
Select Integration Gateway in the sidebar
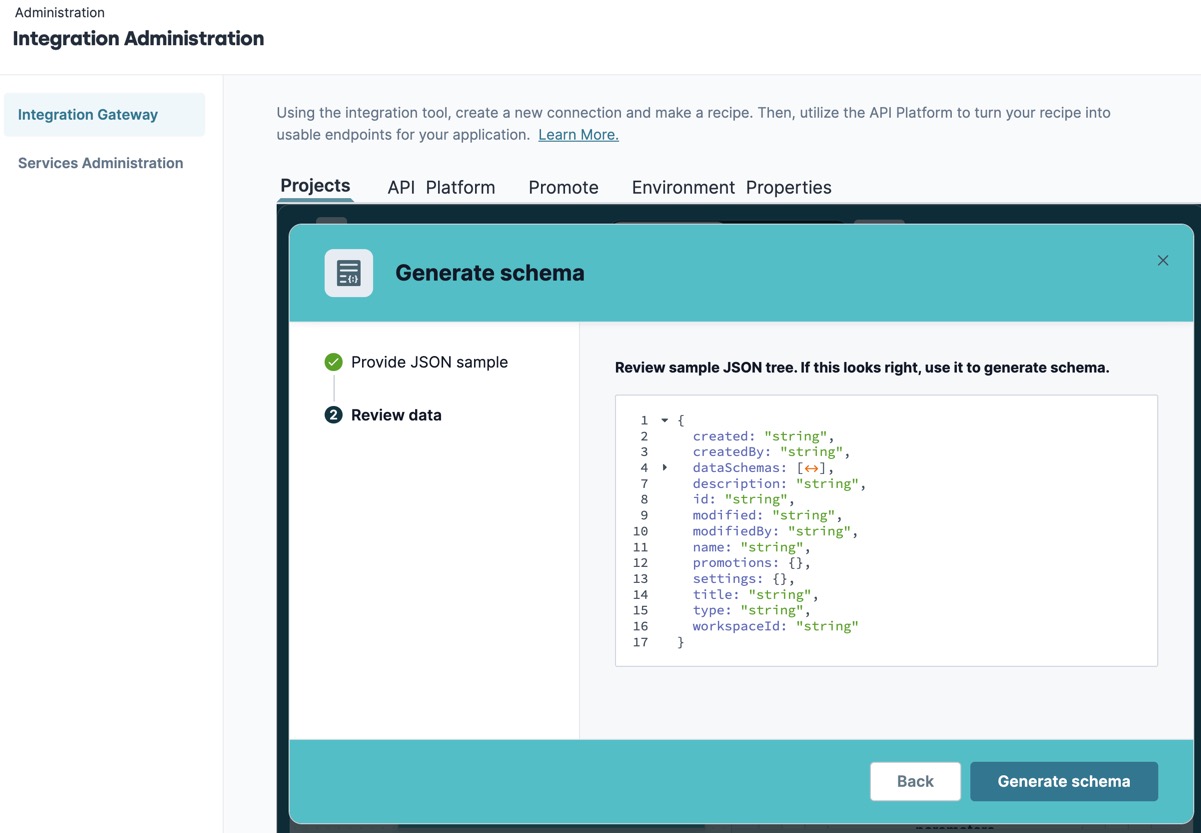105,115
